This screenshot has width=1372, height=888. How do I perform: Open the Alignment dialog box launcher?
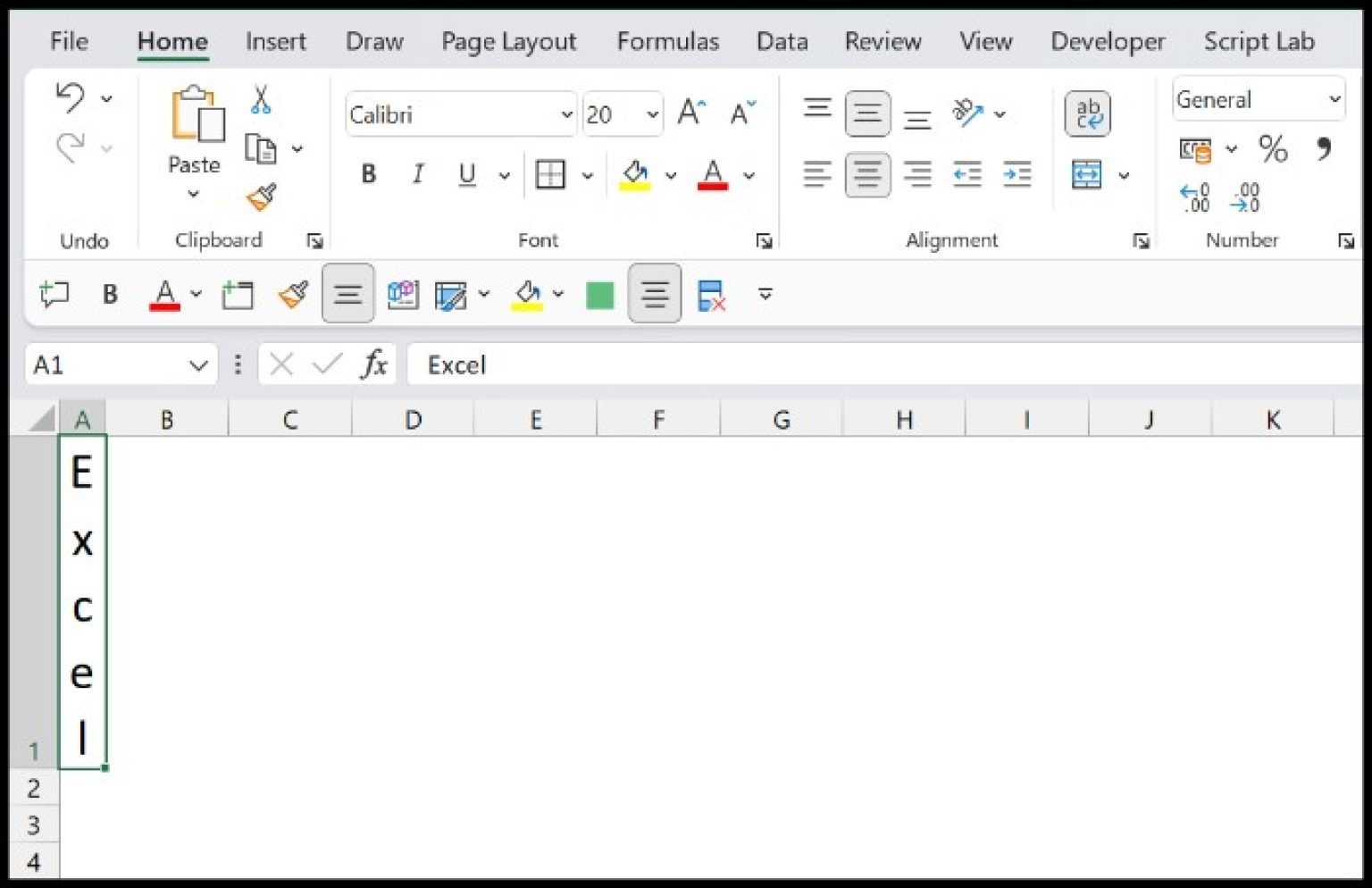tap(1141, 240)
